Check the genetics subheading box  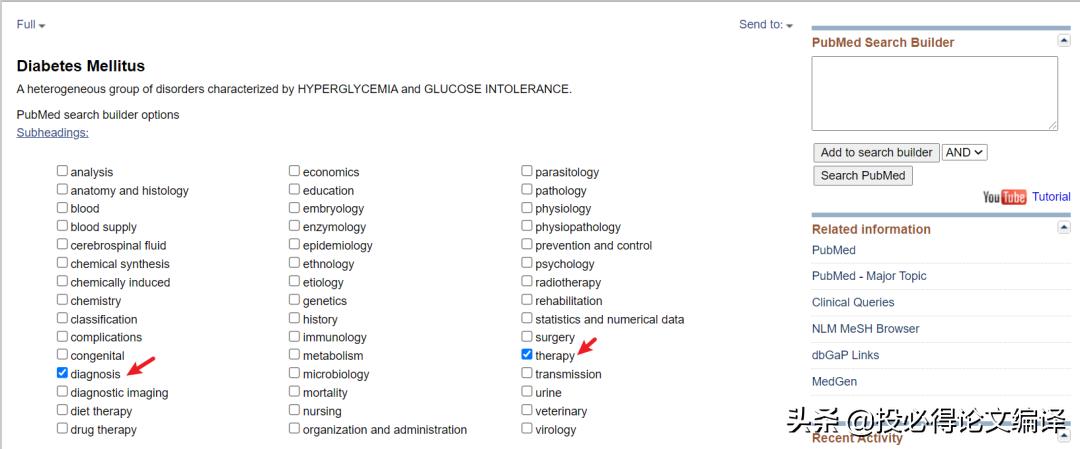(x=295, y=300)
